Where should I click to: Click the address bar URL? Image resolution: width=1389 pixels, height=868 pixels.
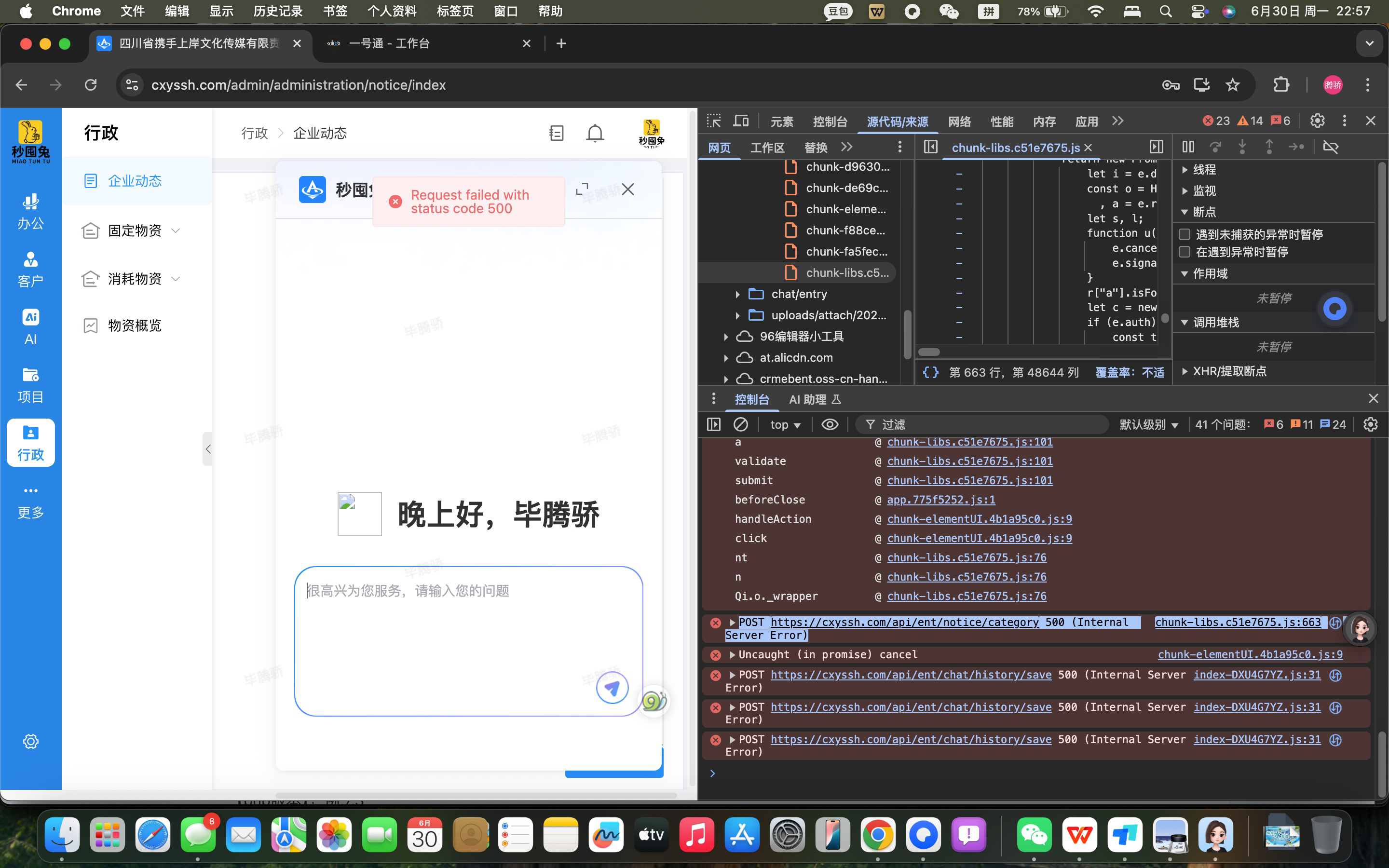click(x=298, y=85)
